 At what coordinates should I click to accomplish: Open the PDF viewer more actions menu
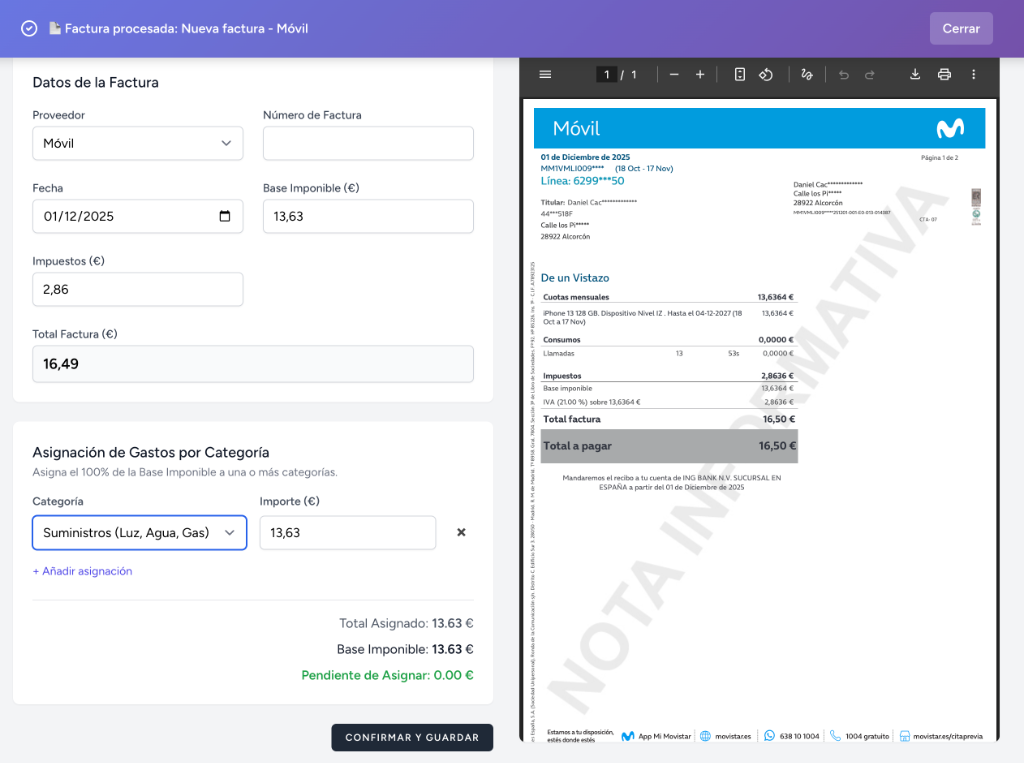click(973, 74)
